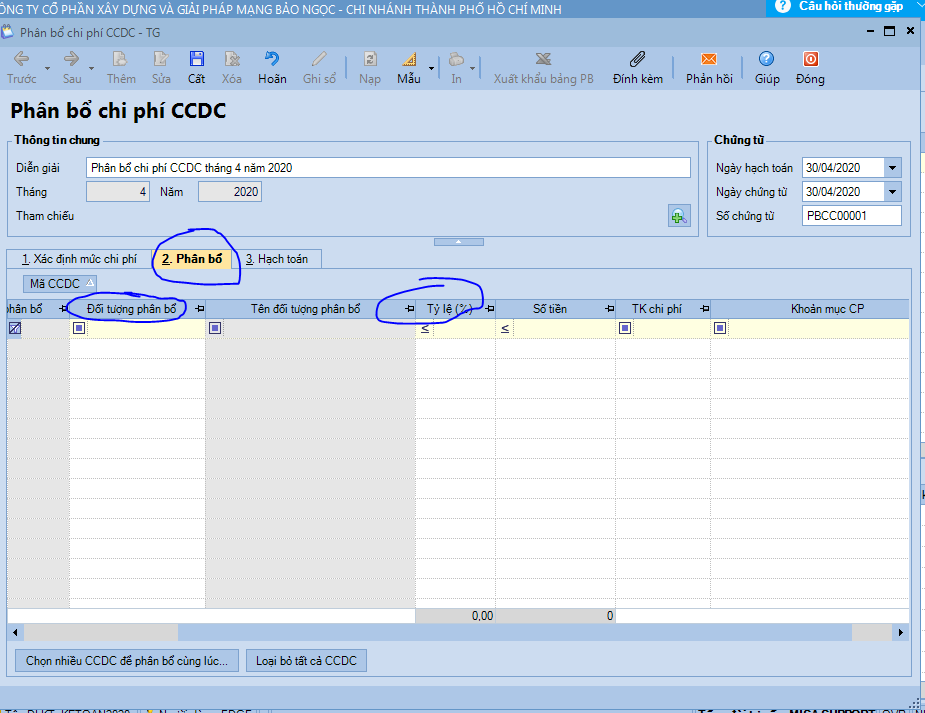Viewport: 925px width, 713px height.
Task: Open the Đính kèm attachment icon
Action: pos(637,60)
